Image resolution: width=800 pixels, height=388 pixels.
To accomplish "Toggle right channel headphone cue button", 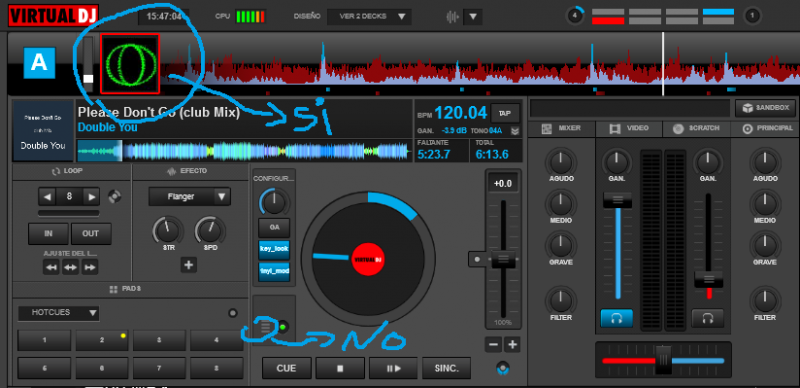I will coord(708,319).
